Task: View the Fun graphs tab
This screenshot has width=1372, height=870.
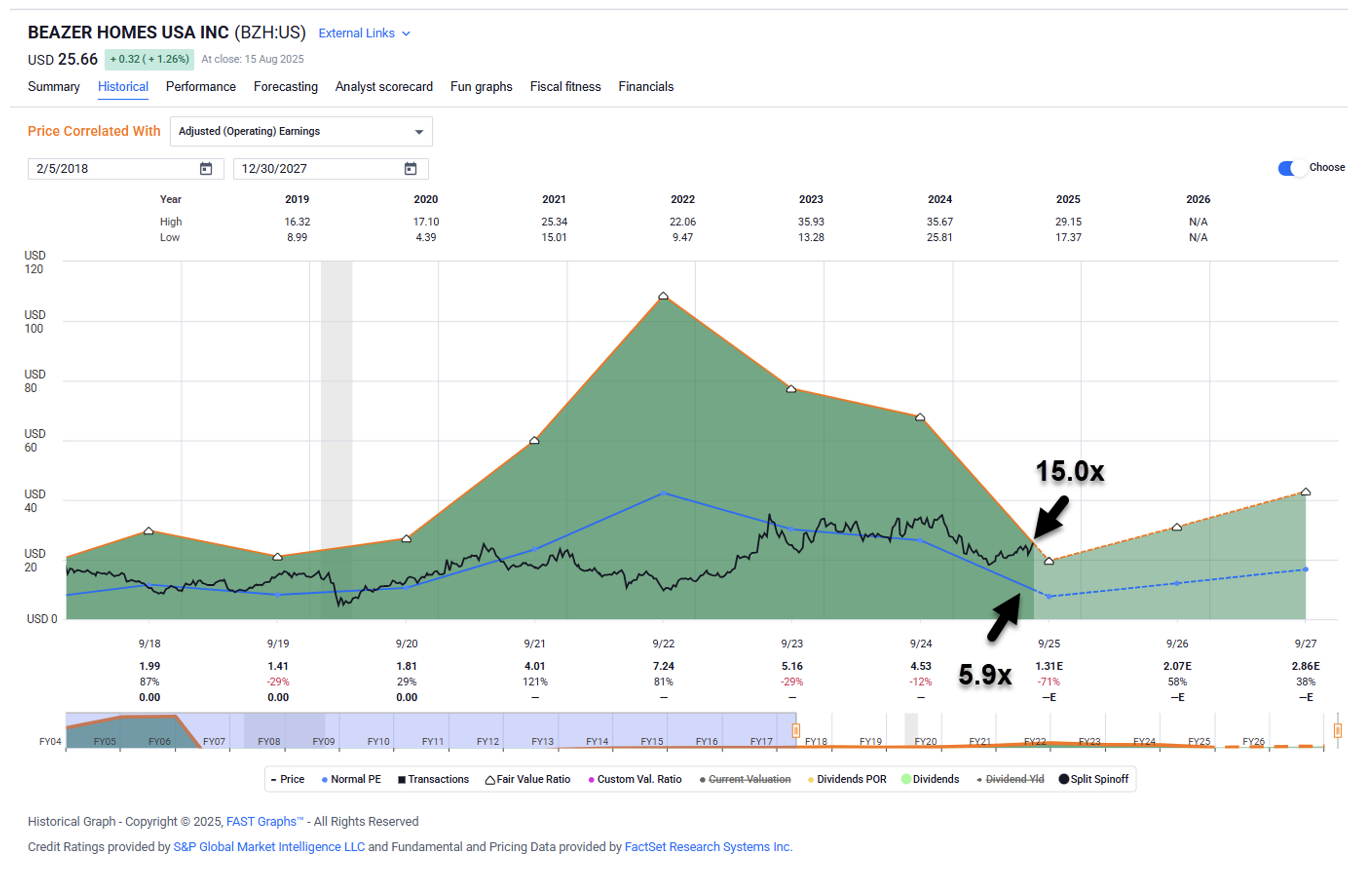Action: pos(481,87)
